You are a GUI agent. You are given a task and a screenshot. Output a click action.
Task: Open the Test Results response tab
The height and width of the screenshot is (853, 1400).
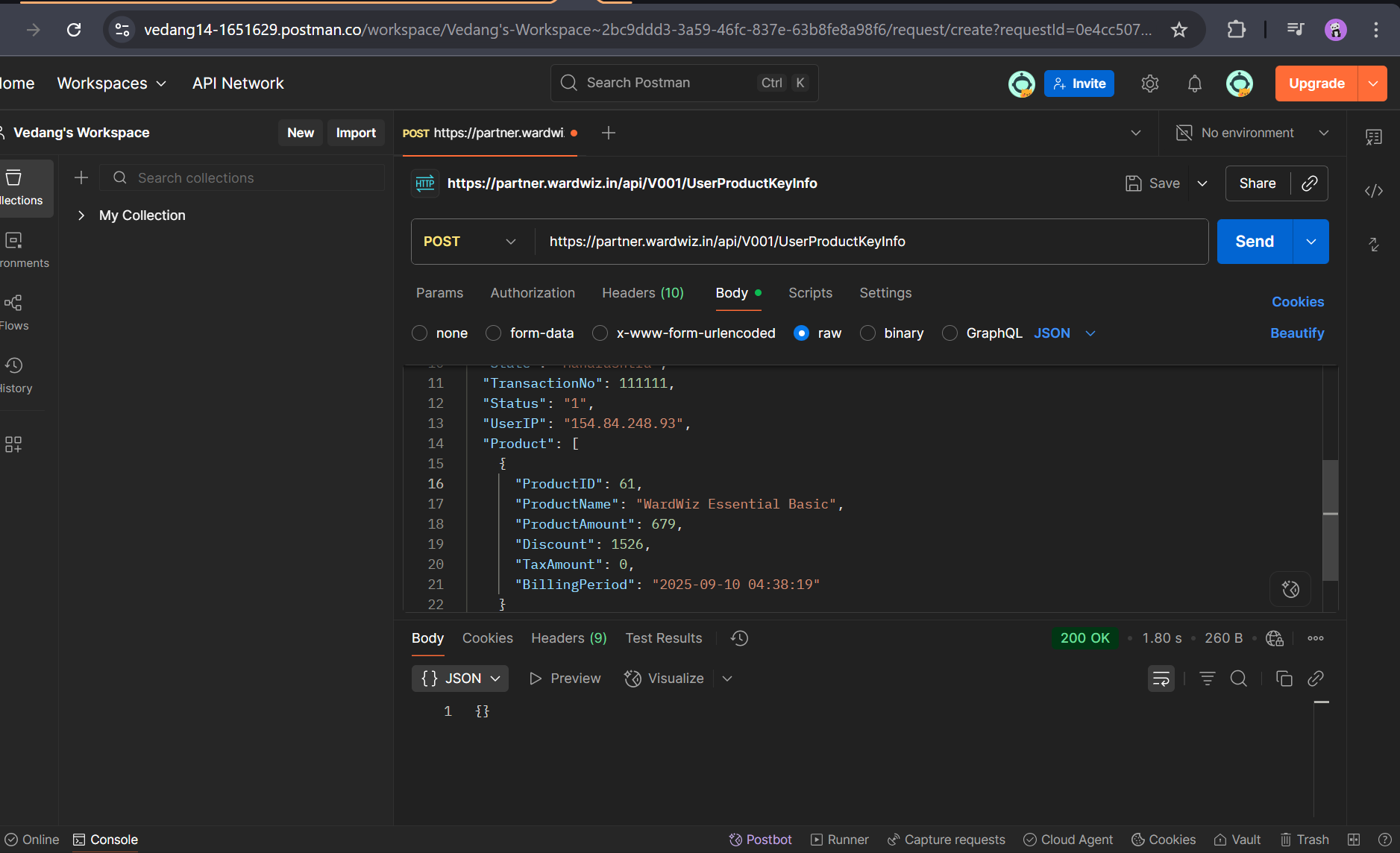click(x=663, y=638)
